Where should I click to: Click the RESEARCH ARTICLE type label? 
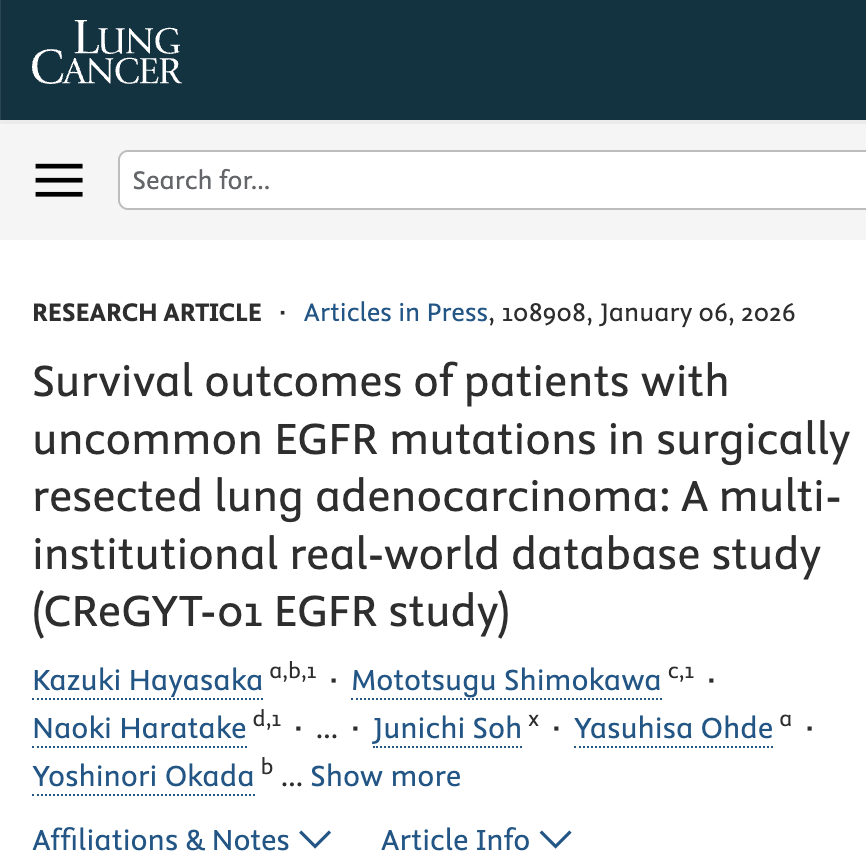tap(147, 313)
